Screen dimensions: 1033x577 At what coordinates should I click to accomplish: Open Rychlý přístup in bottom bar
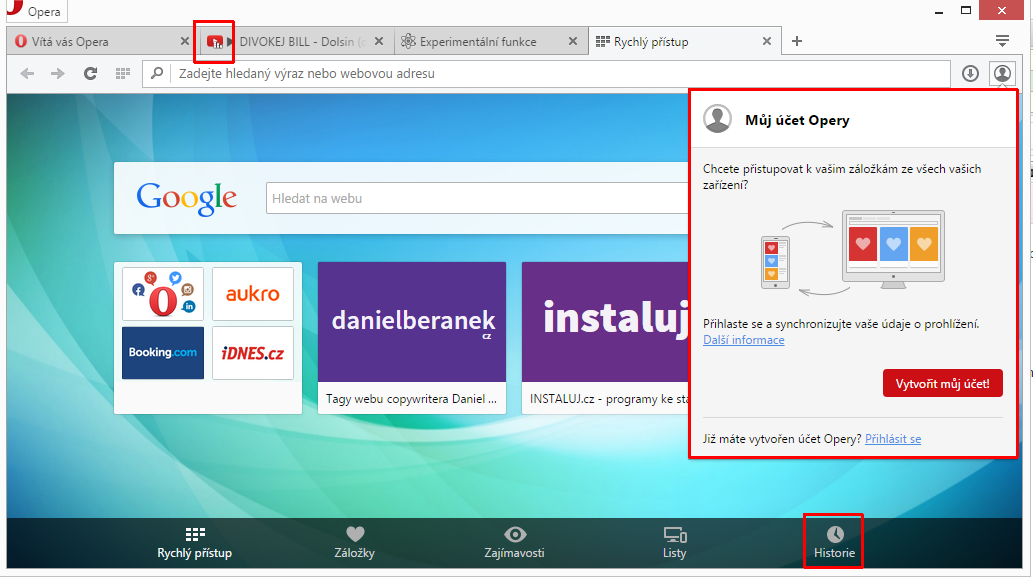pos(194,543)
